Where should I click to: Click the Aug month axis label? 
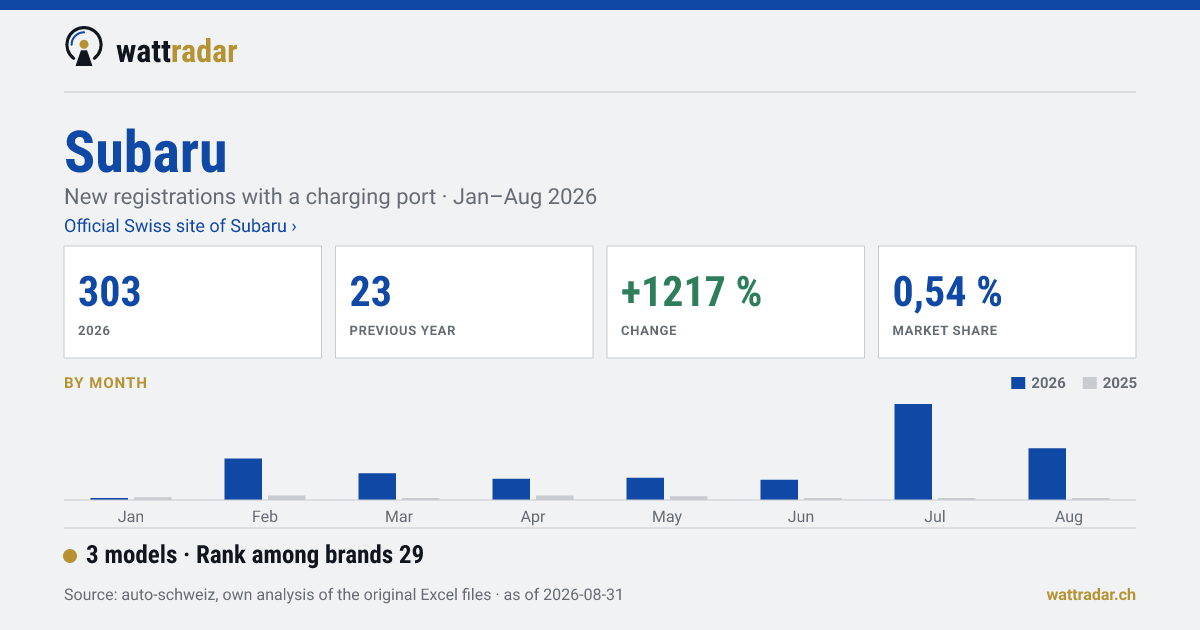1069,517
